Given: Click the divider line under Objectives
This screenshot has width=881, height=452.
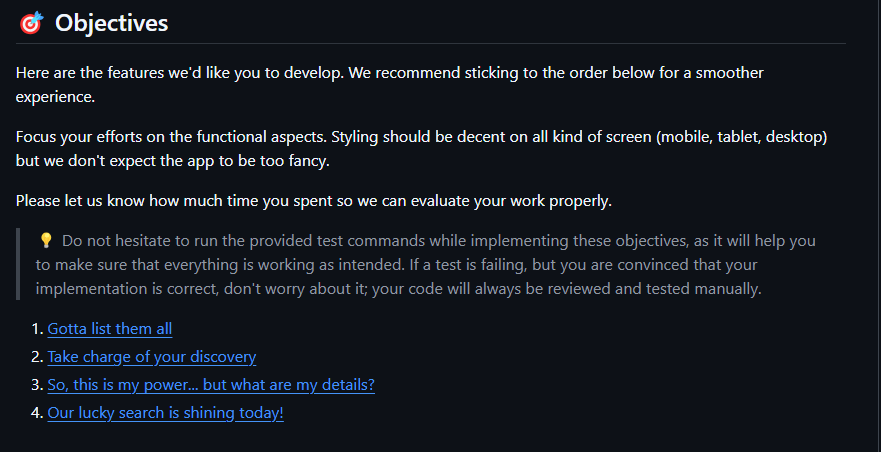Looking at the screenshot, I should pyautogui.click(x=430, y=44).
